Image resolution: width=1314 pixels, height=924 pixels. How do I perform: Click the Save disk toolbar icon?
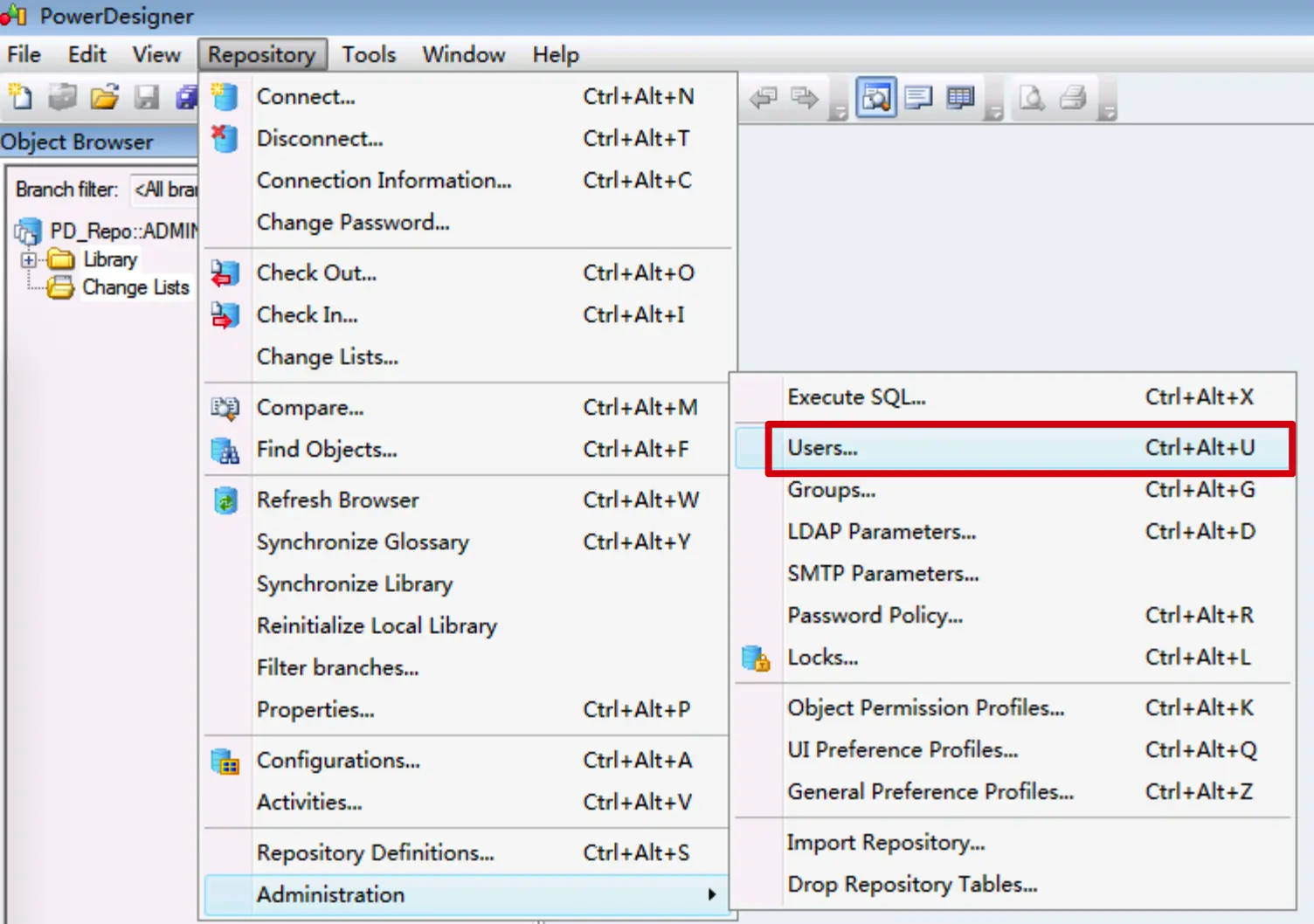(146, 97)
